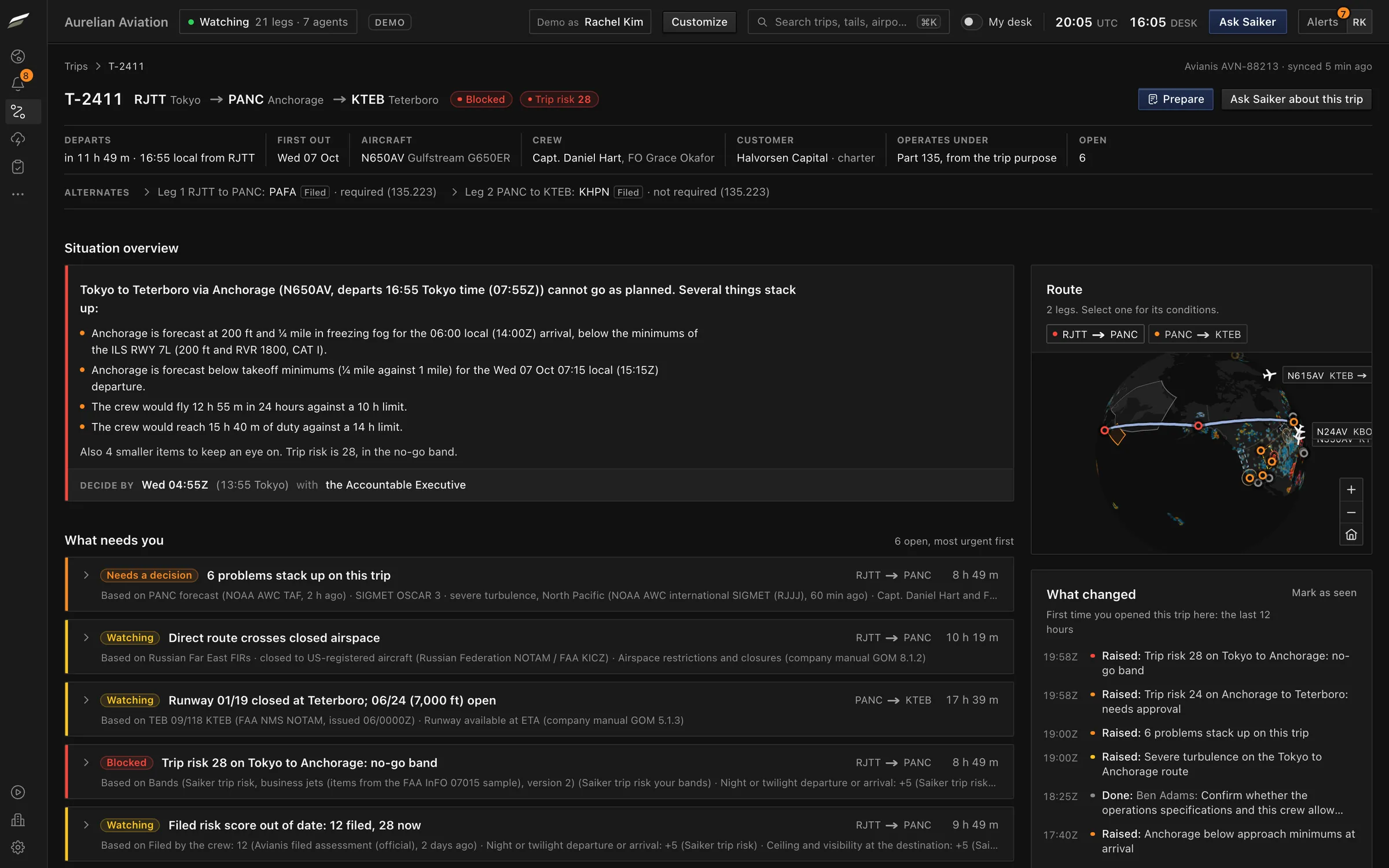Open Demo as Rachel Kim selector

point(590,22)
